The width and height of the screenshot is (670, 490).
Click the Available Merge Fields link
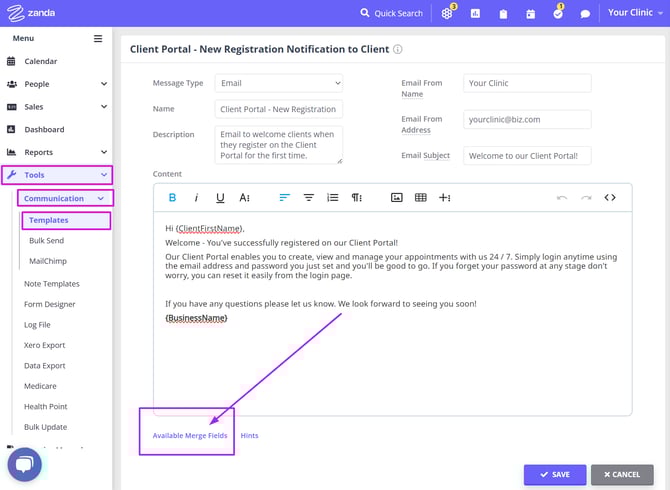190,436
